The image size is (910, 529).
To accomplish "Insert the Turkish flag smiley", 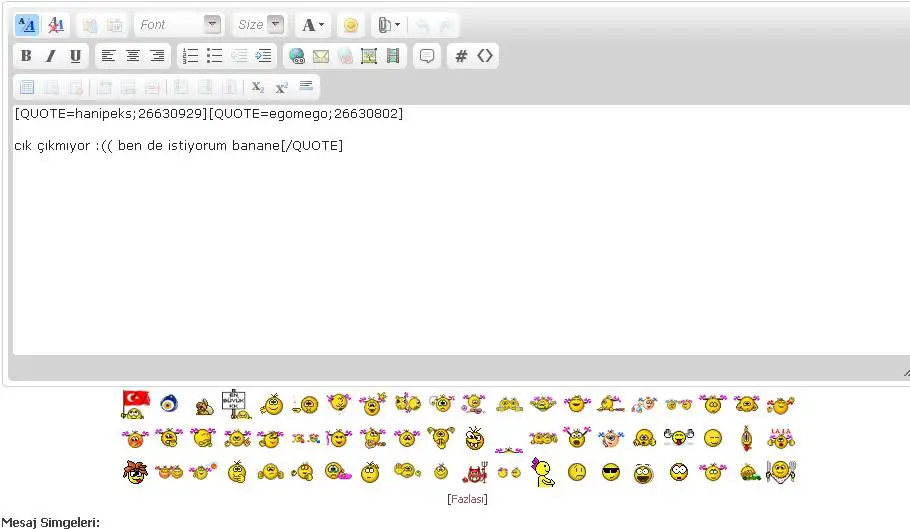I will 135,403.
